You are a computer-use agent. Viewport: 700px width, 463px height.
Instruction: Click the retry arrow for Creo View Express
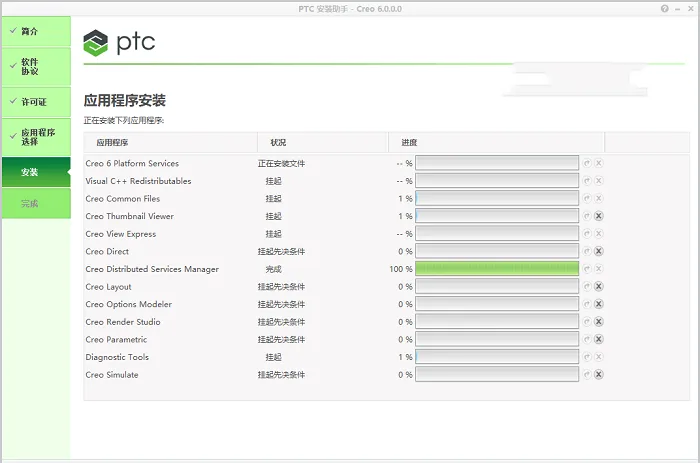587,234
